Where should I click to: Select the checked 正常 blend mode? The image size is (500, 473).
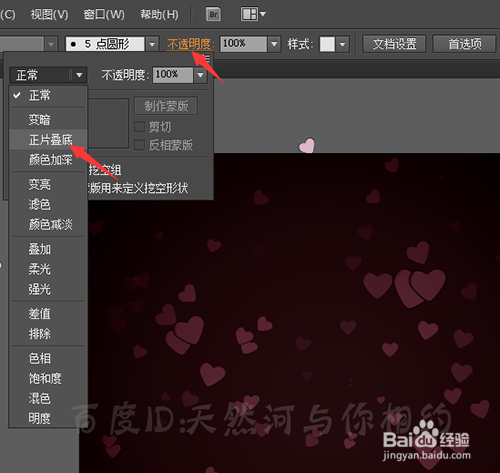48,95
